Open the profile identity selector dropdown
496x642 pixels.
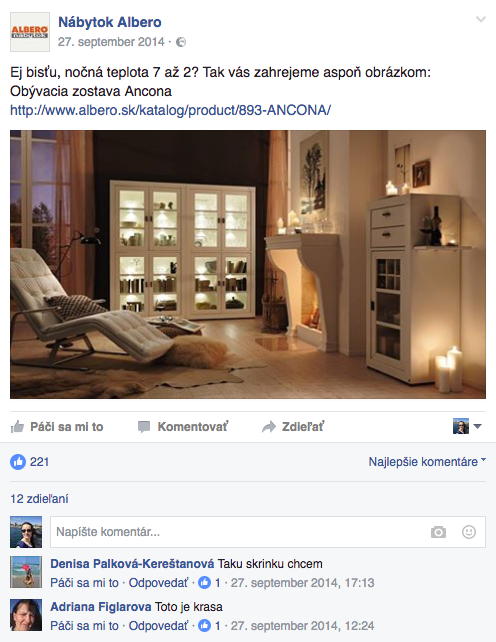point(467,427)
